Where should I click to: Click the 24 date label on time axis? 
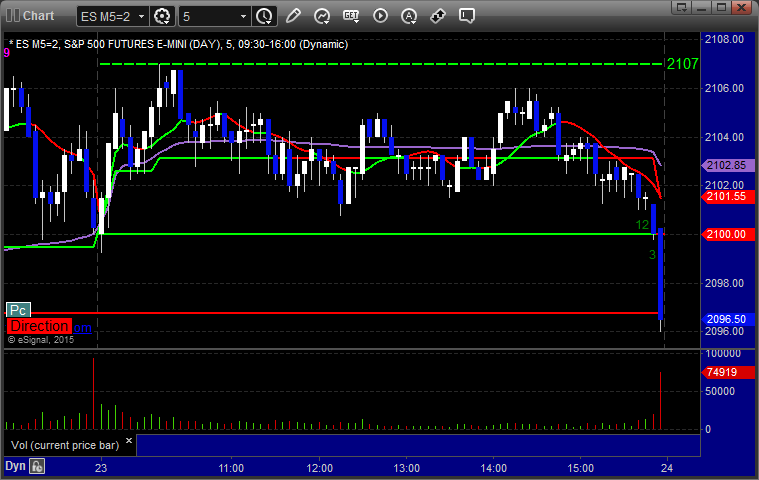(x=667, y=468)
